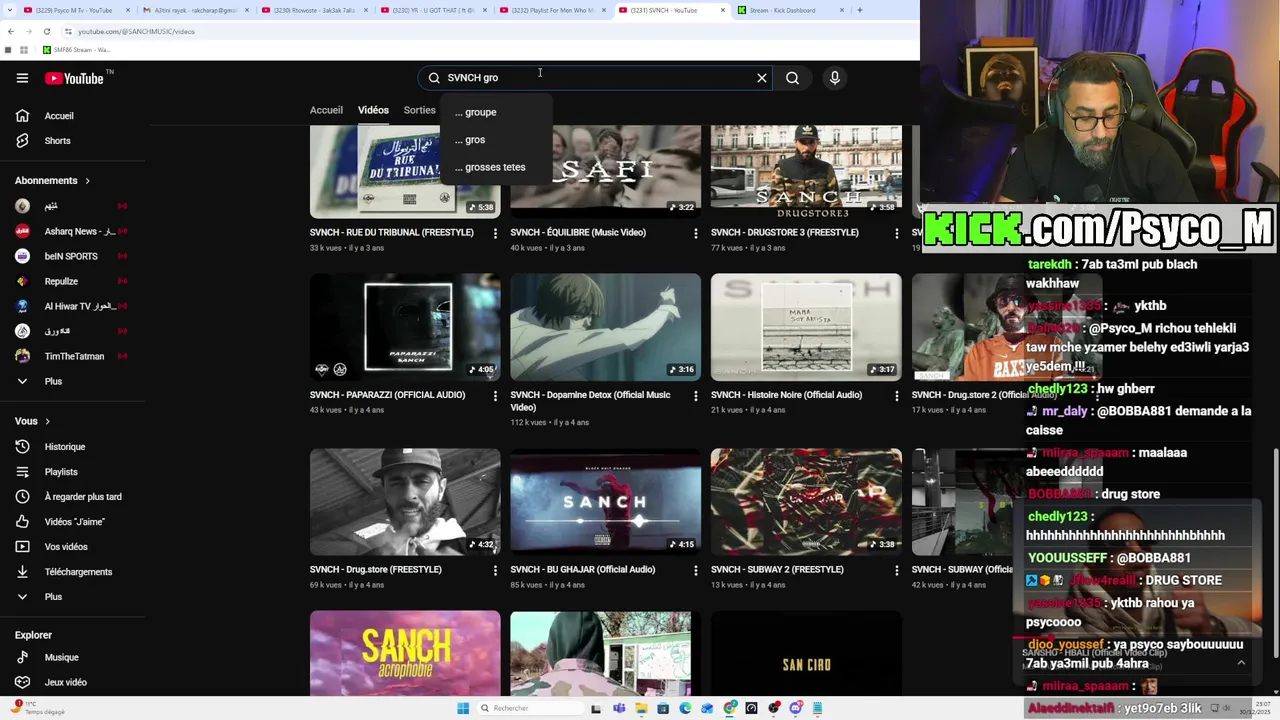This screenshot has height=720, width=1280.
Task: Select the Vidéos channel tab
Action: coord(373,110)
